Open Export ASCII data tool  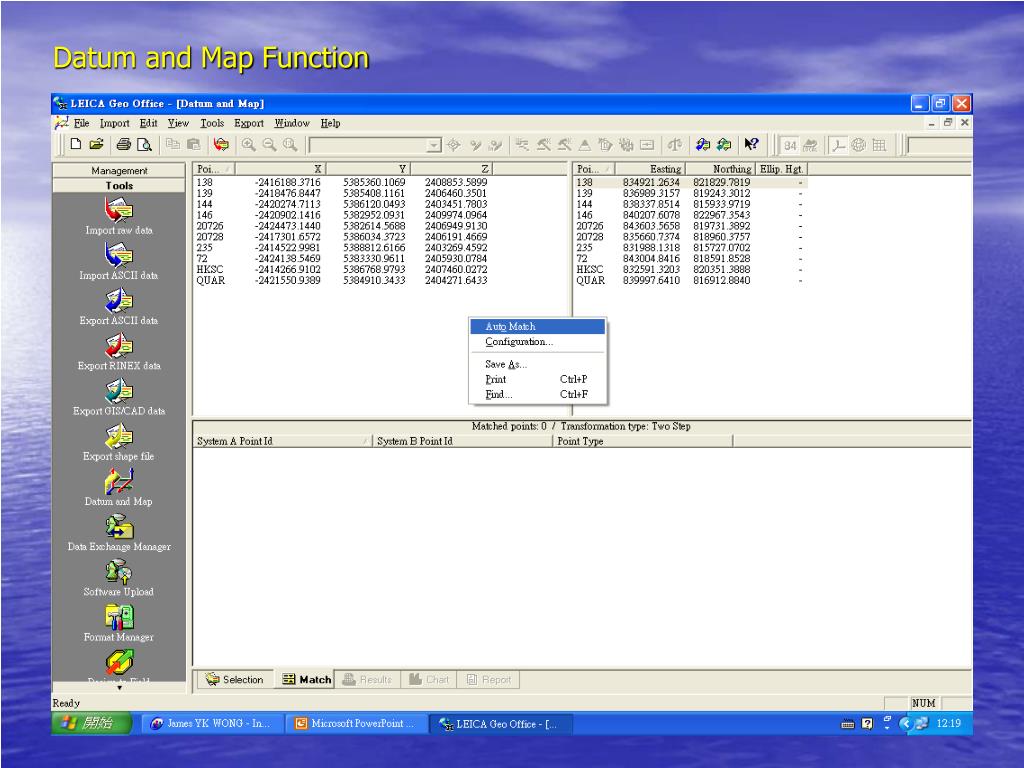(119, 307)
